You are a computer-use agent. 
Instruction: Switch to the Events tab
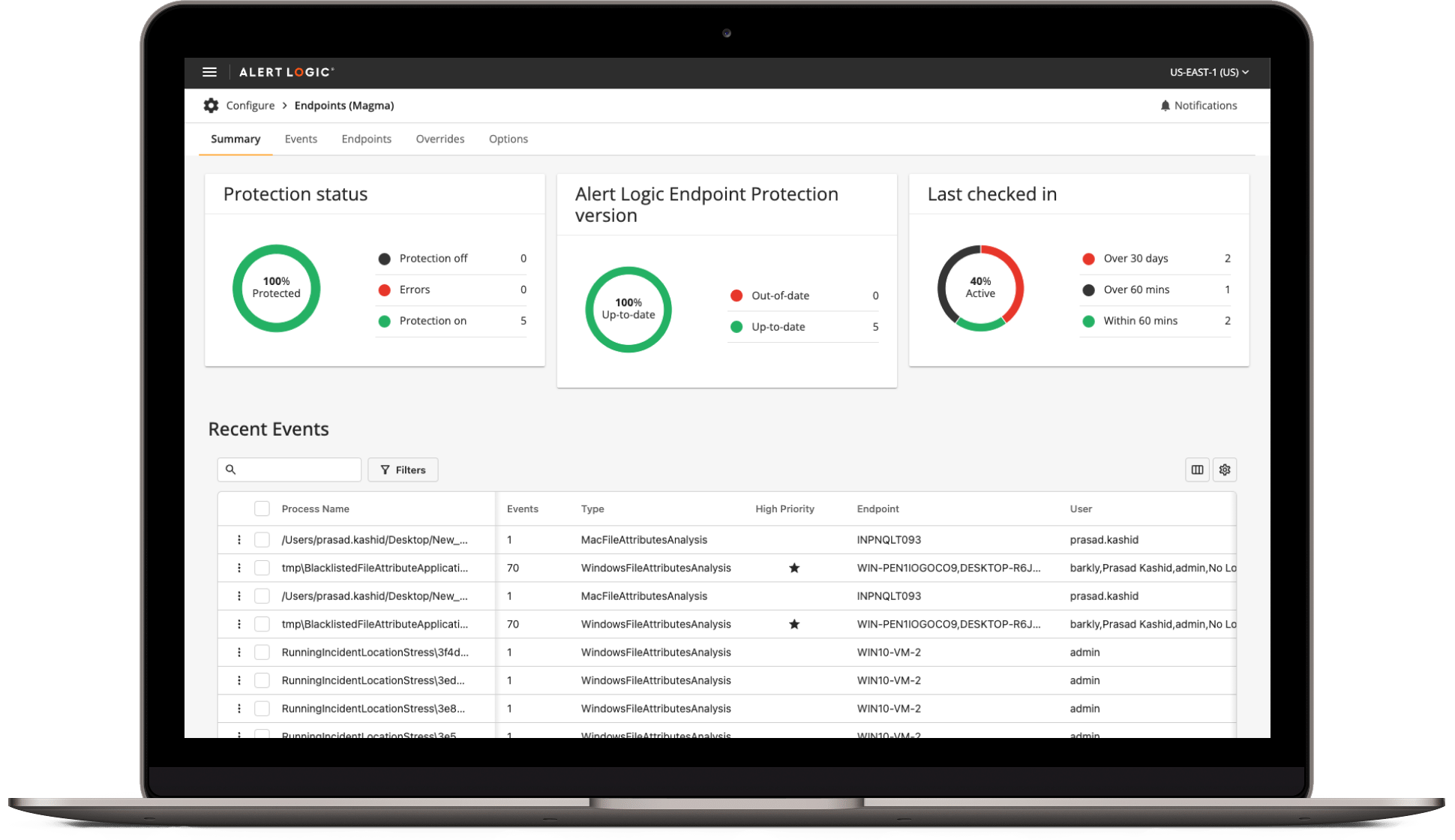[301, 139]
